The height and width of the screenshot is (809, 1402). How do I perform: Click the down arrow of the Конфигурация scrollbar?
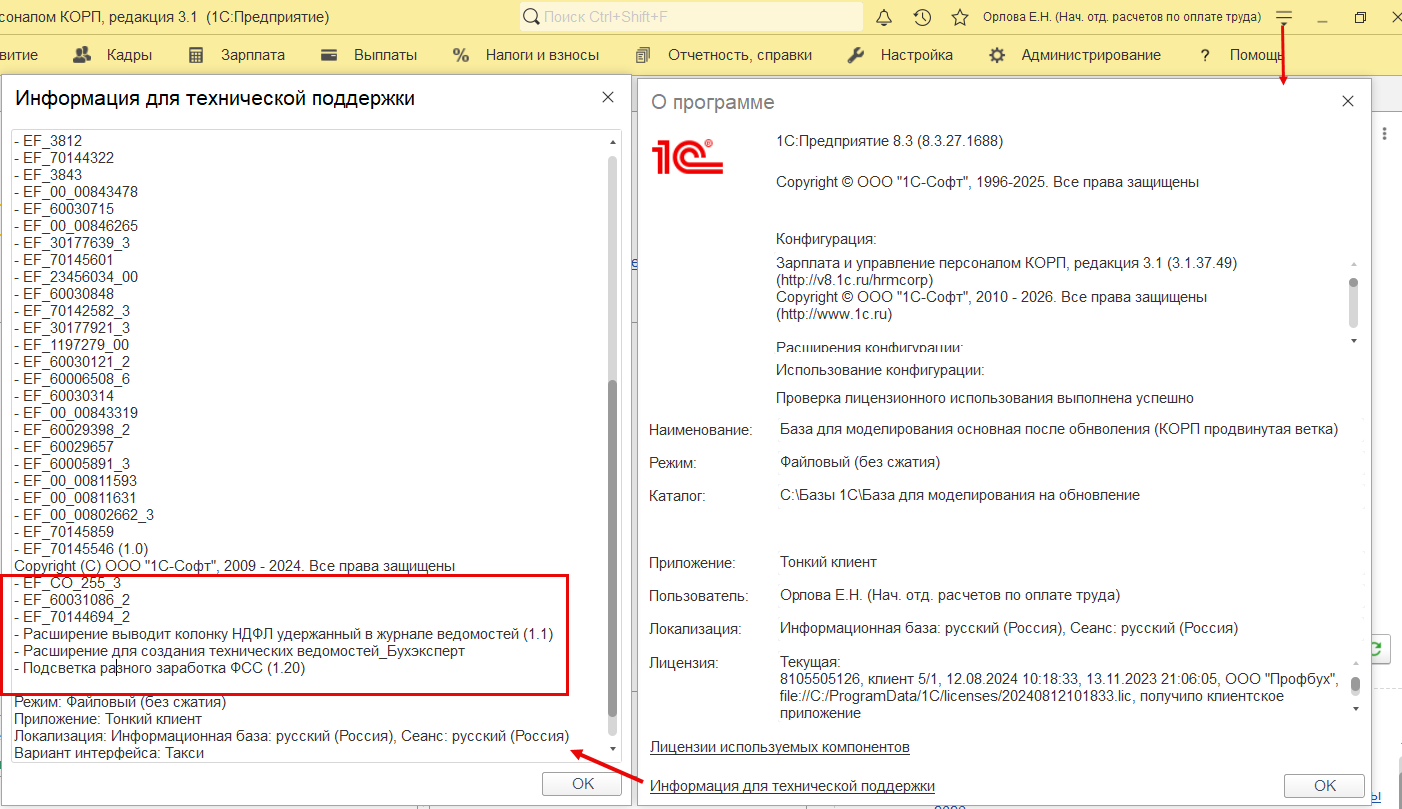coord(1354,341)
